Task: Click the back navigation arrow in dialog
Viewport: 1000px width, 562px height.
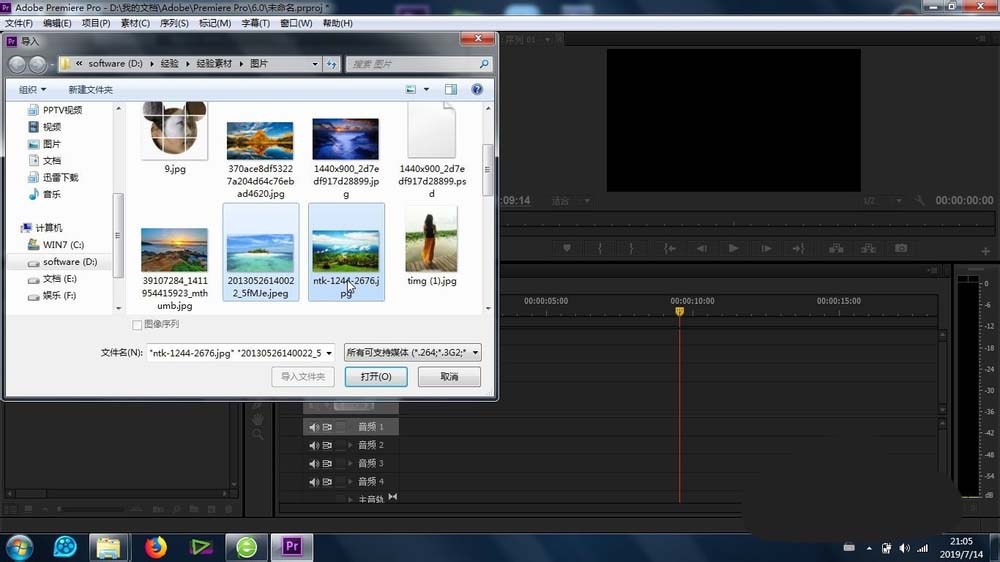Action: click(18, 64)
